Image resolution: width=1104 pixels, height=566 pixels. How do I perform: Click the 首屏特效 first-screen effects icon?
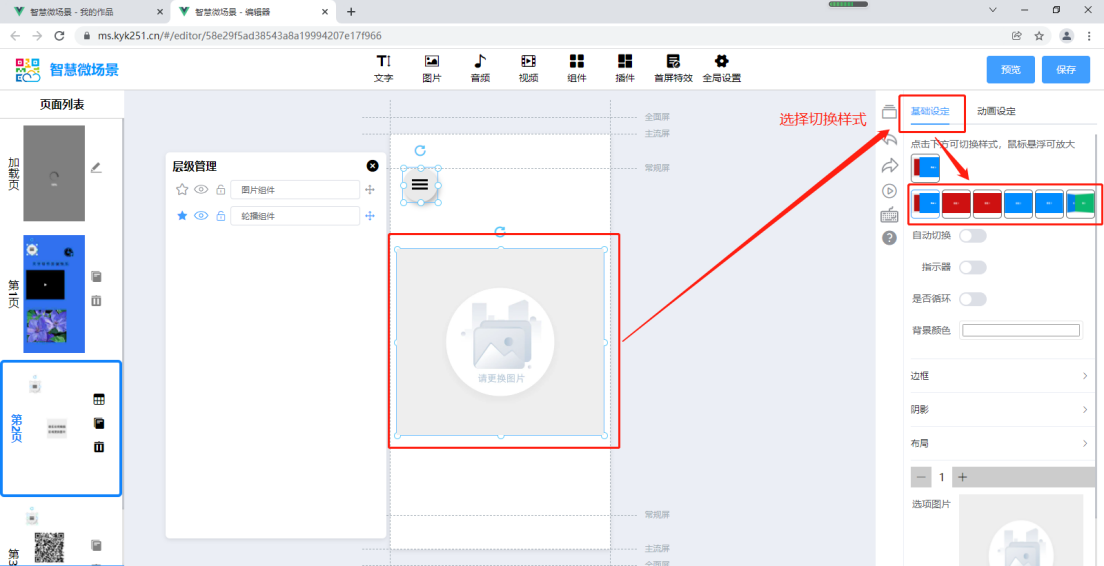(x=673, y=68)
